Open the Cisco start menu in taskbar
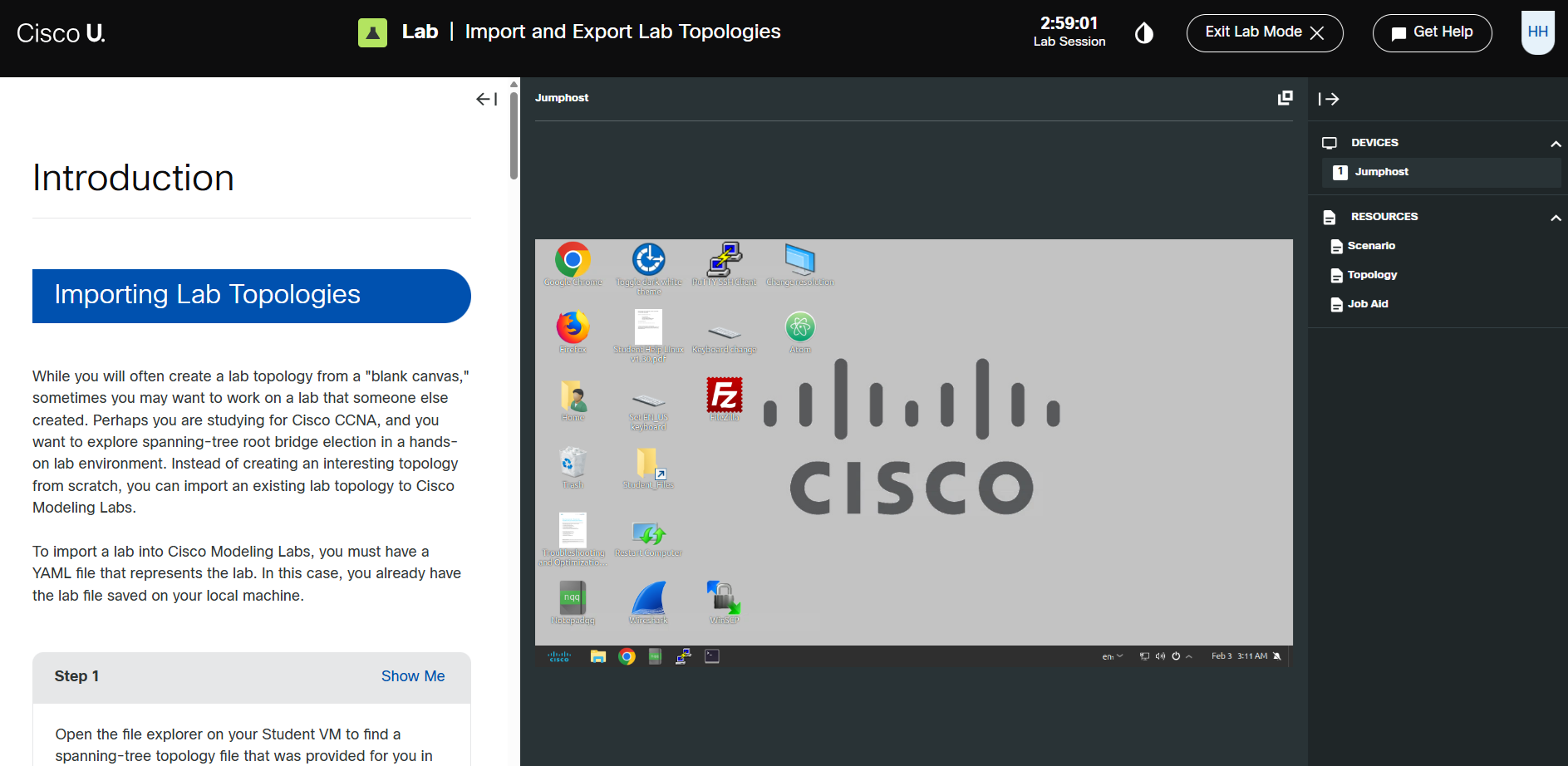Screen dimensions: 1568x766 [x=559, y=656]
